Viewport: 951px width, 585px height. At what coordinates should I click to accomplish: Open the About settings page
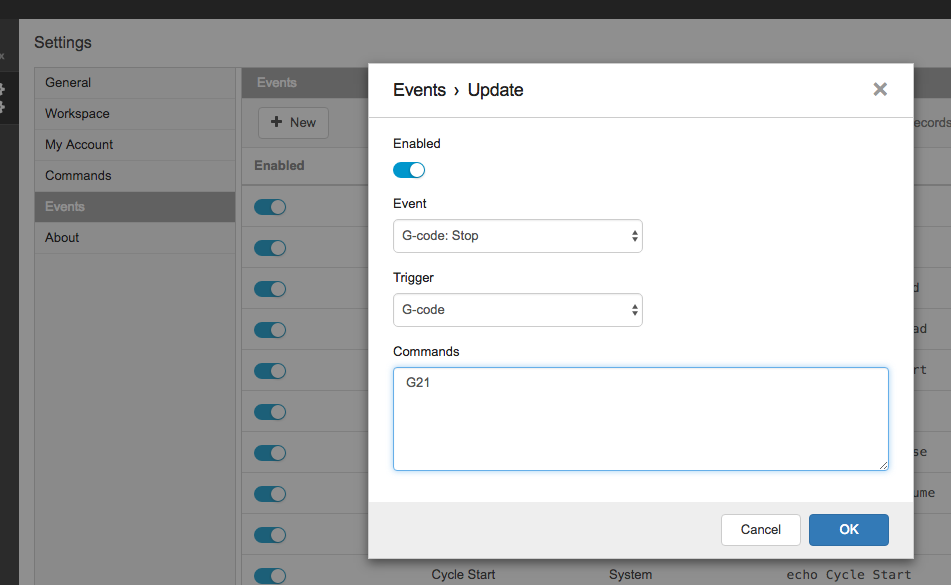[62, 238]
